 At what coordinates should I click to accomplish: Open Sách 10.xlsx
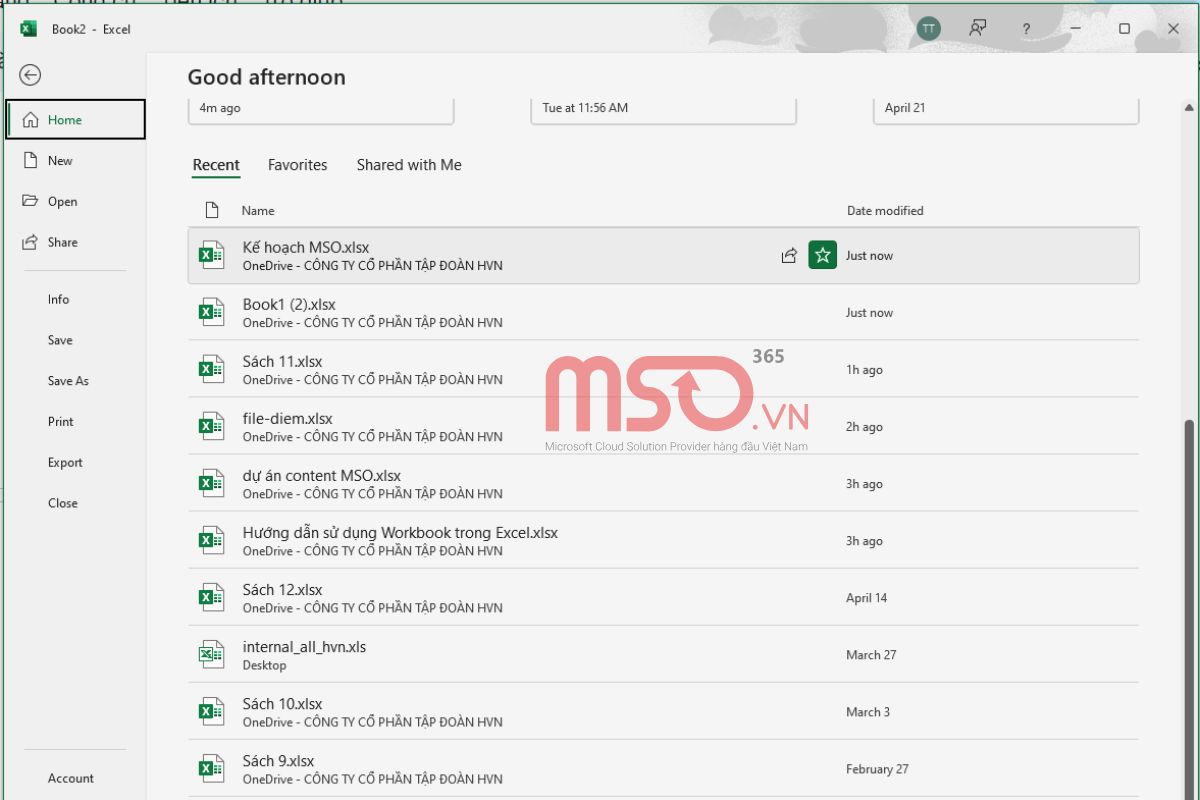tap(663, 712)
